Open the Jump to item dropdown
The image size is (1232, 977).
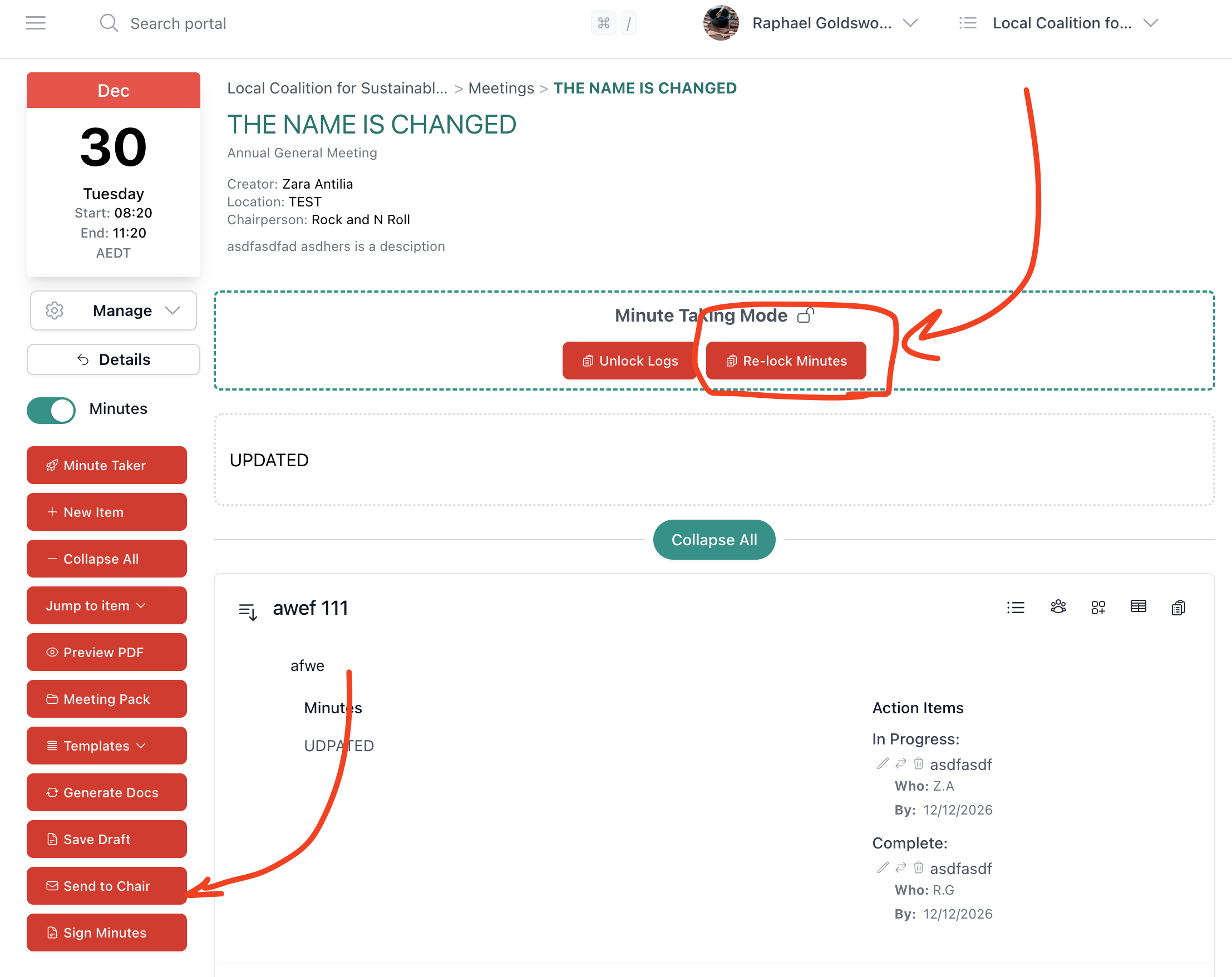click(x=106, y=606)
